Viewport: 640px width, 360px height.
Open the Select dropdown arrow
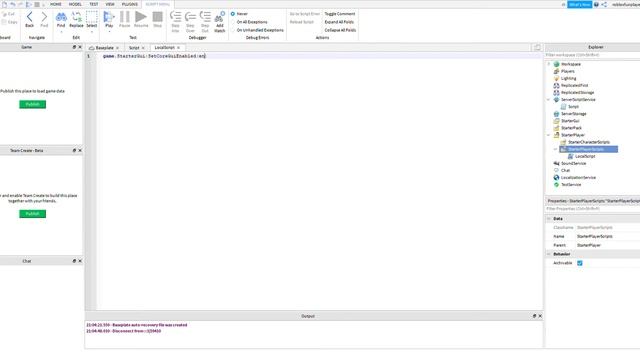92,31
